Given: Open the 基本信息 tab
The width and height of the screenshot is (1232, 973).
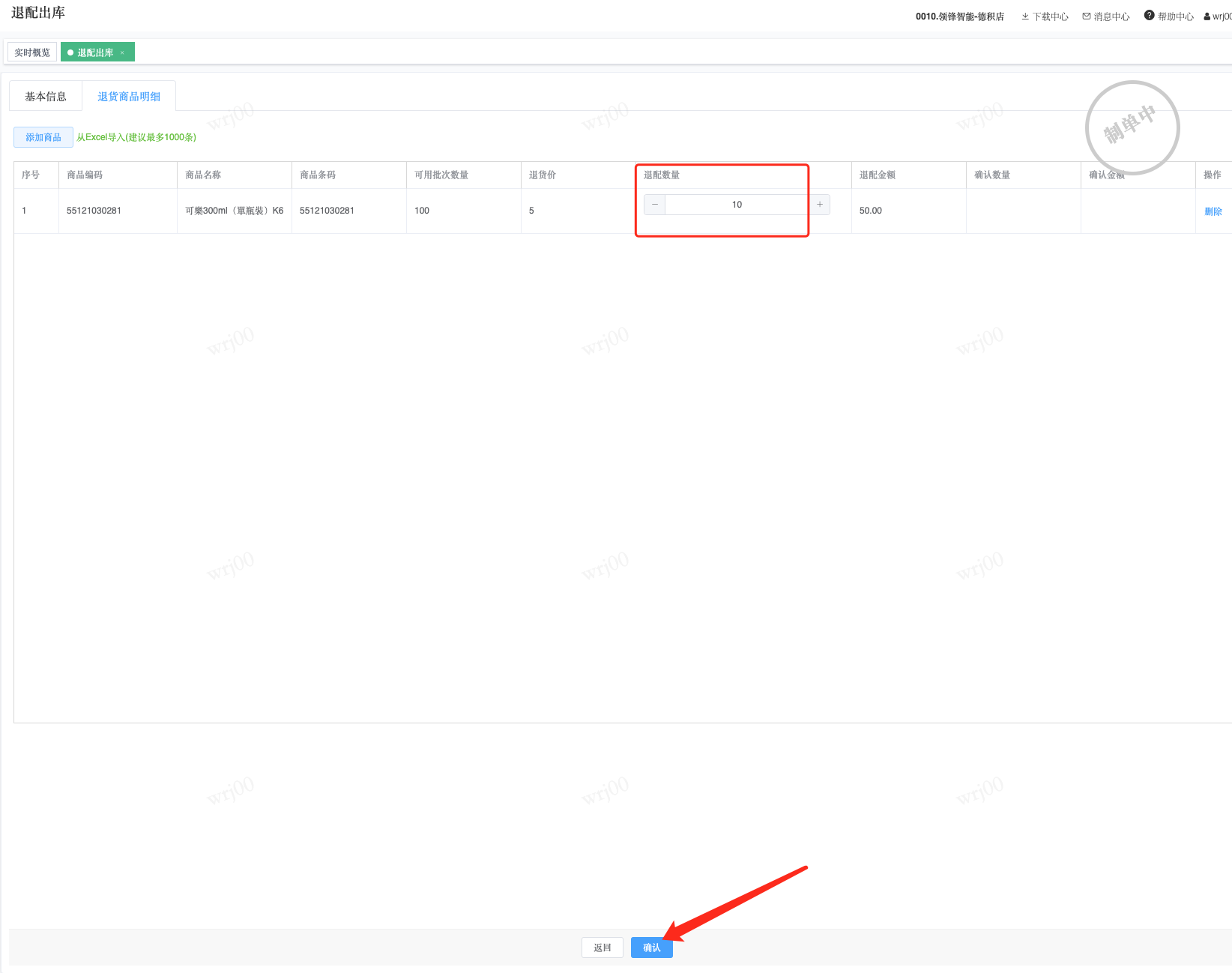Looking at the screenshot, I should (46, 97).
